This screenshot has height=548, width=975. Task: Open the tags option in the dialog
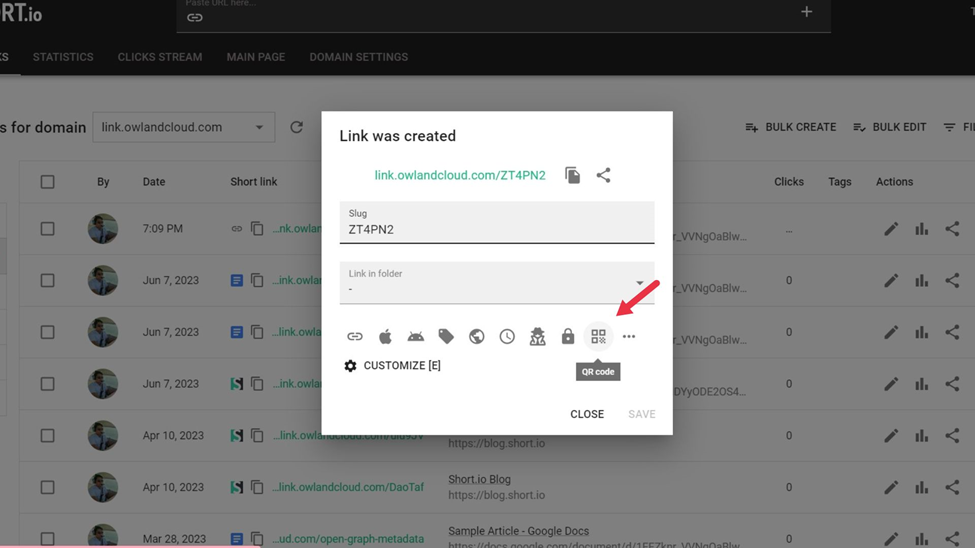click(446, 337)
